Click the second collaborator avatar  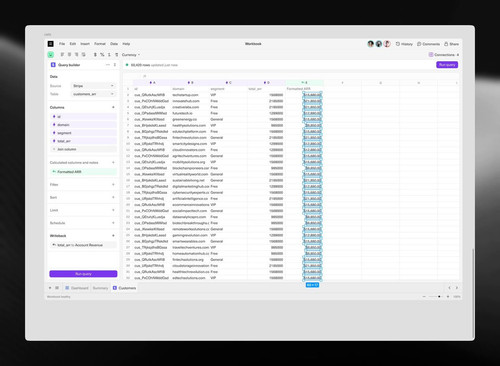pos(379,44)
